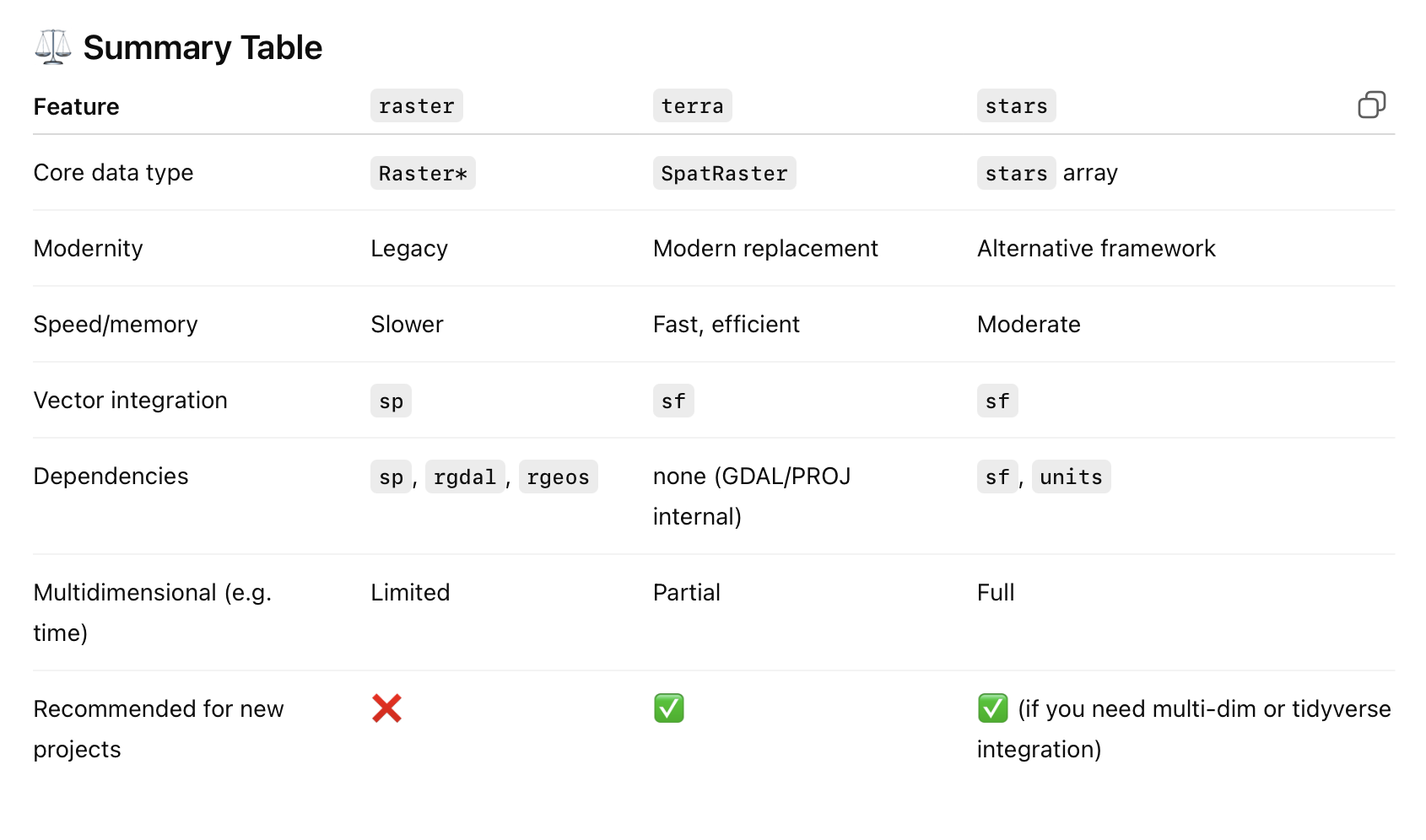Click the green checkmark before multi-dim note
Viewport: 1426px width, 840px height.
[x=992, y=708]
